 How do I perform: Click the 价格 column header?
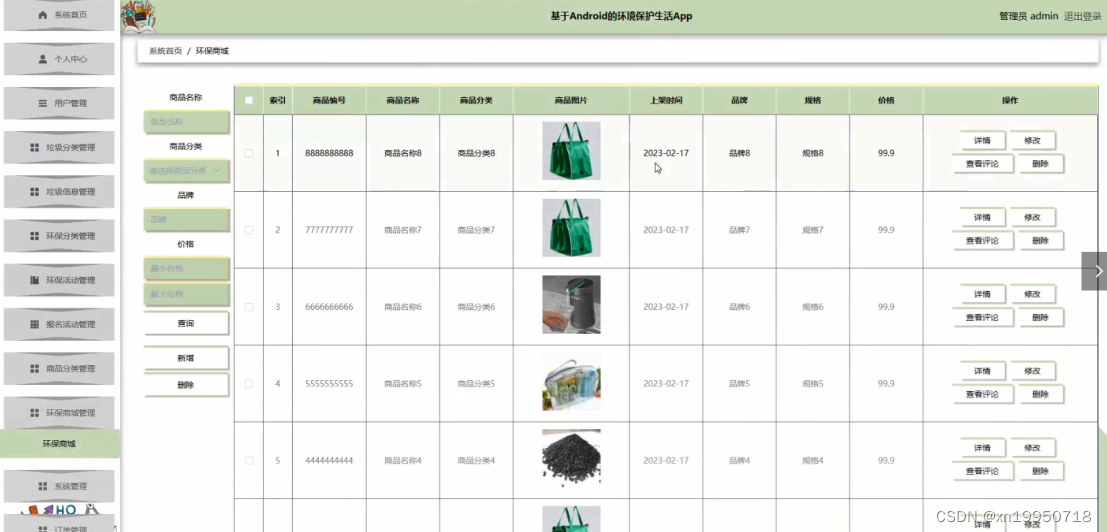point(886,100)
